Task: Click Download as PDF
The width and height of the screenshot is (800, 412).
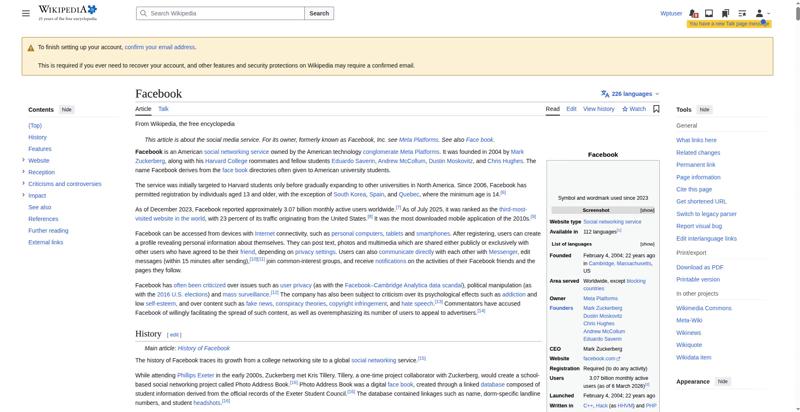Action: [700, 267]
